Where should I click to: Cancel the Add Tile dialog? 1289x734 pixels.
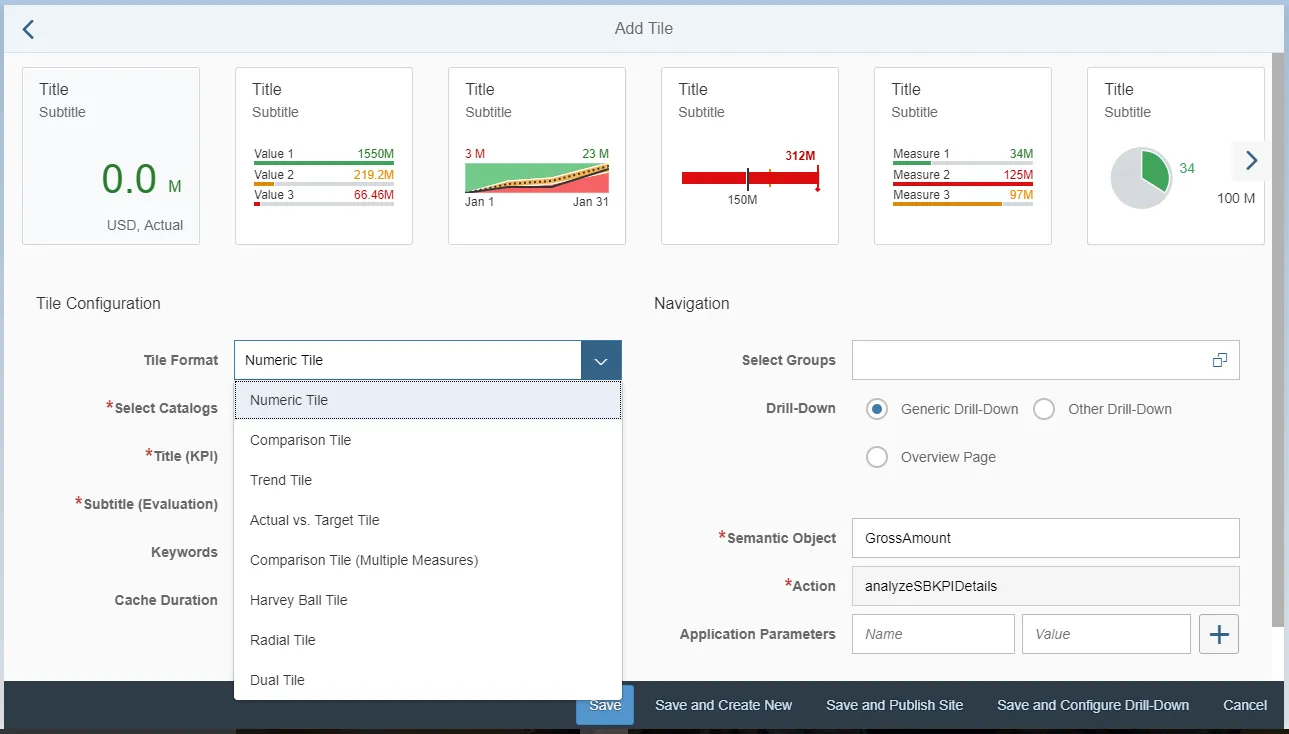[x=1244, y=705]
